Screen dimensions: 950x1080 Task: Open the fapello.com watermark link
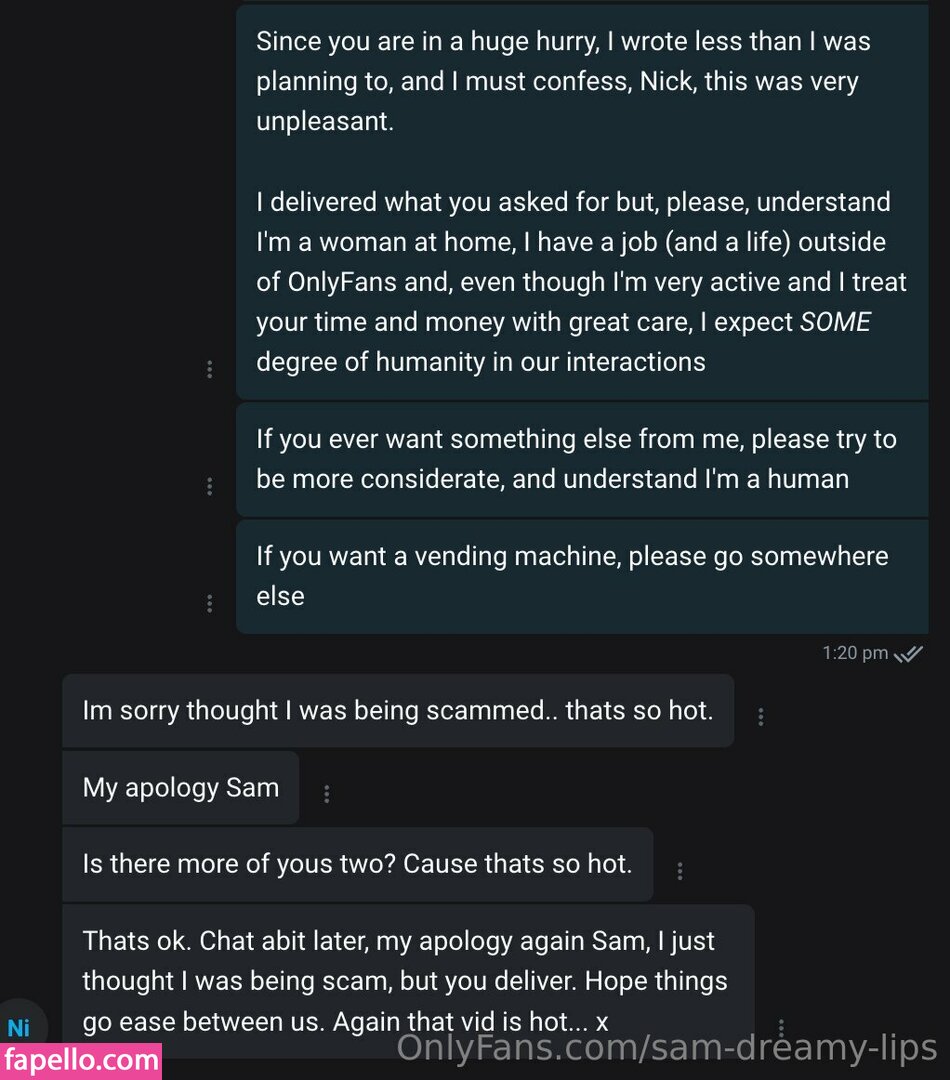(x=80, y=1059)
